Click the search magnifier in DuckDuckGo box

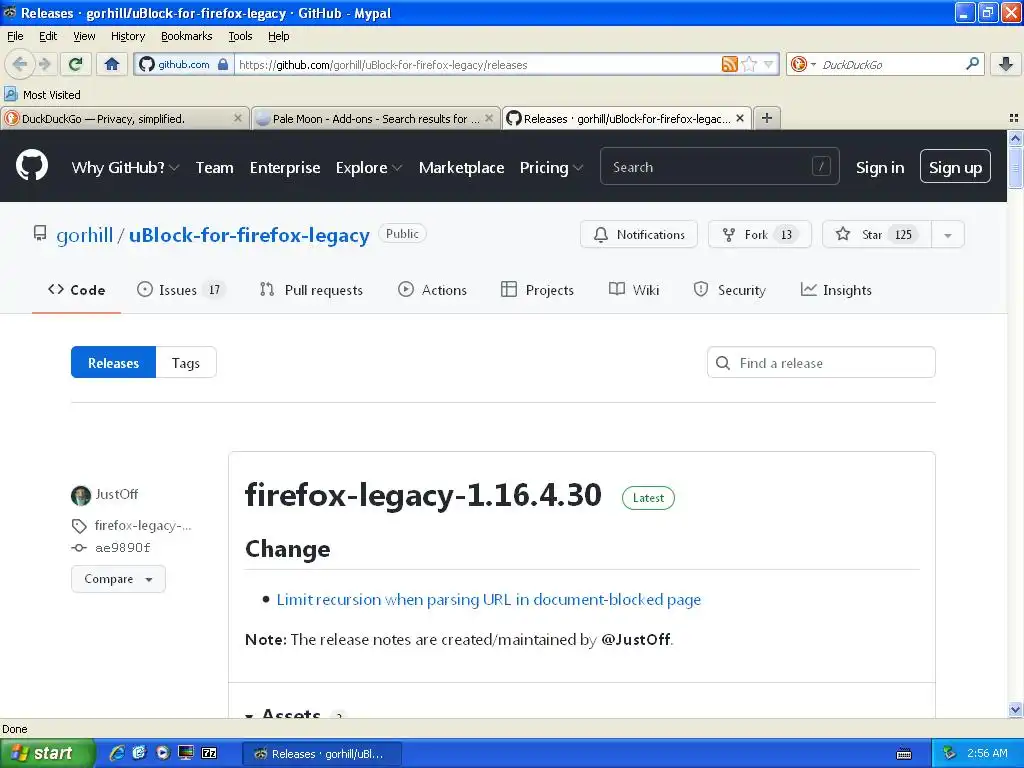click(x=972, y=64)
